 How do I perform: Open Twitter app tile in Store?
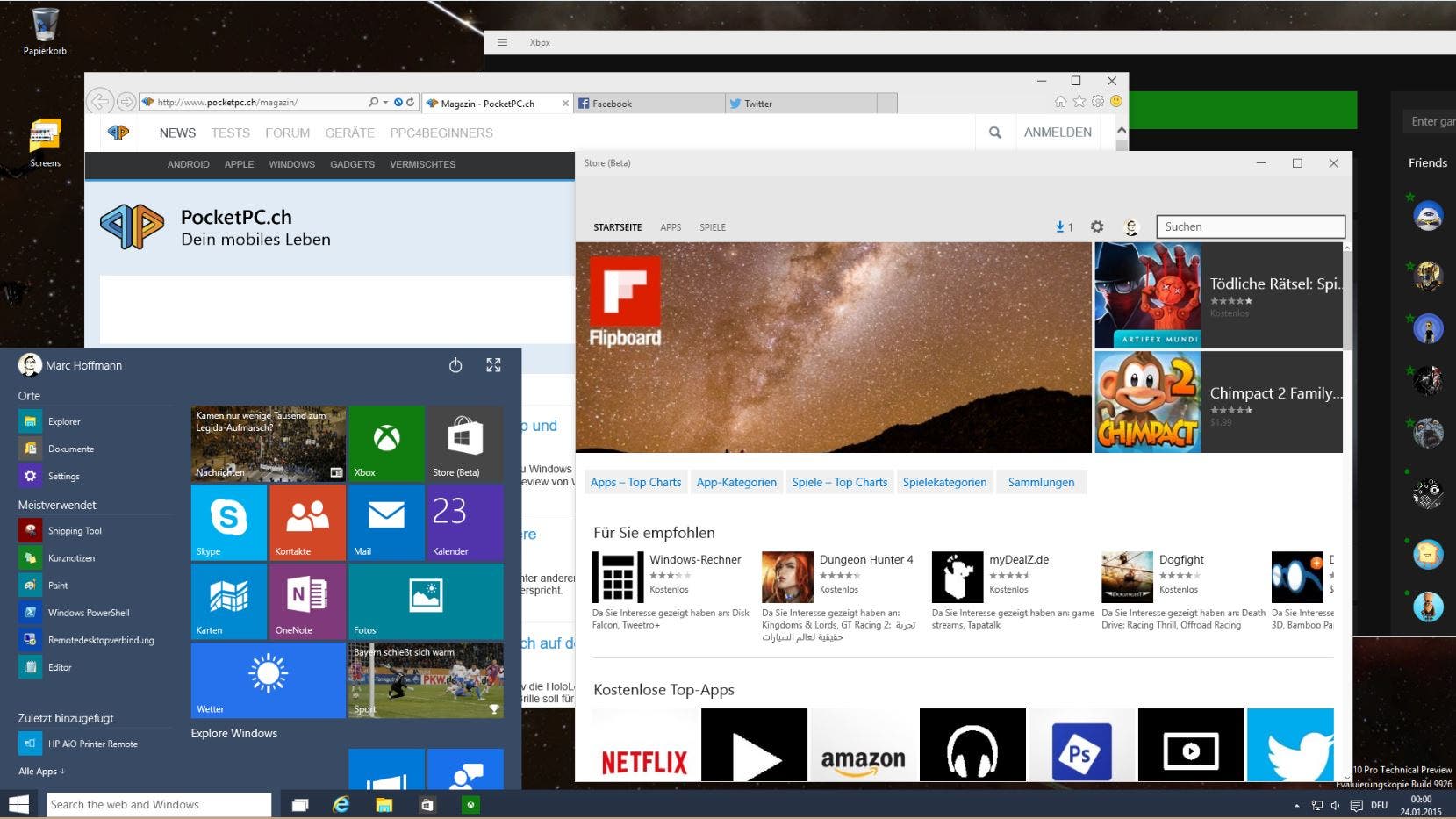pos(1290,744)
